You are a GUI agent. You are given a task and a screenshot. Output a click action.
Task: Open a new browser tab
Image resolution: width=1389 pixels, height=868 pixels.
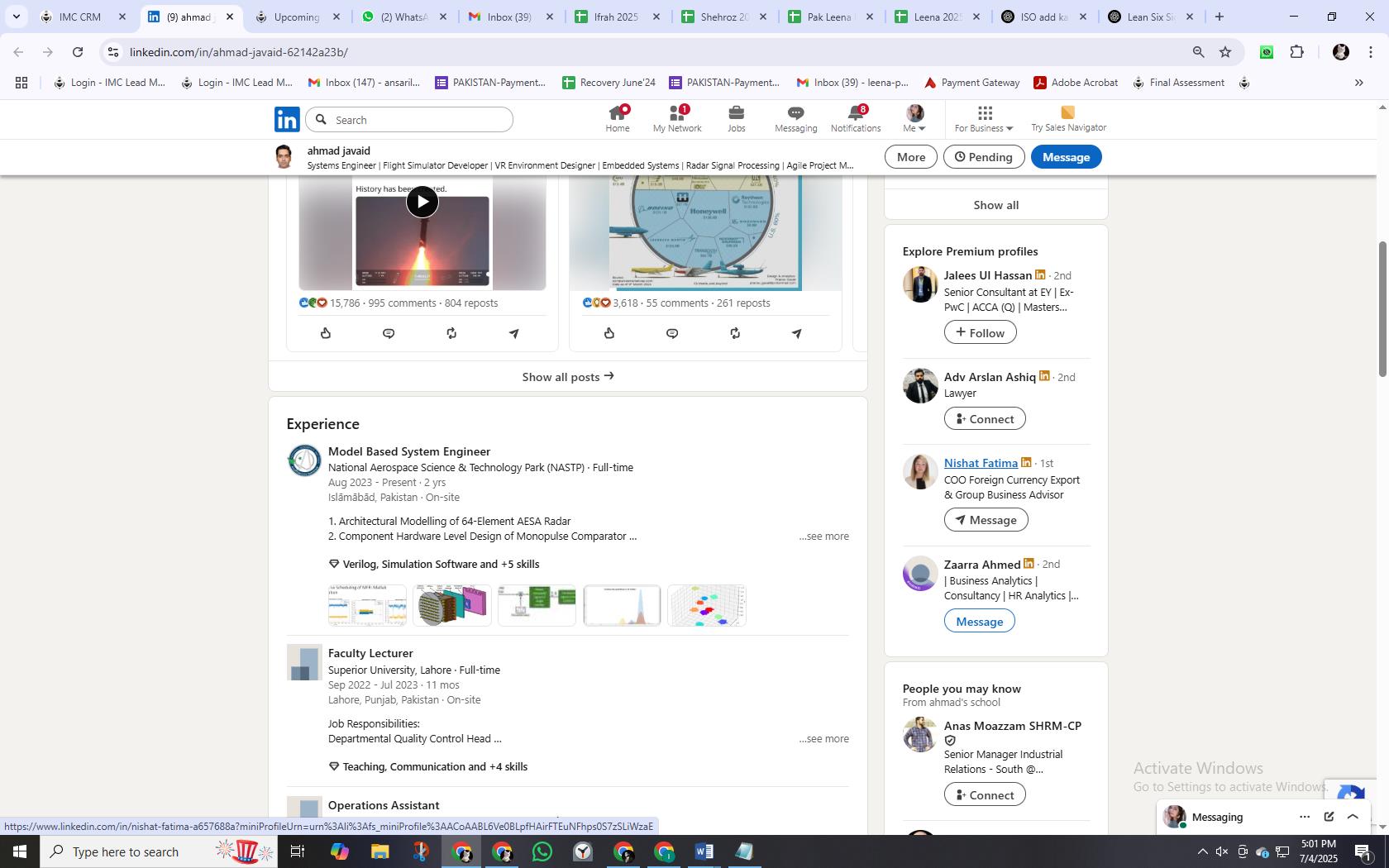point(1219,17)
